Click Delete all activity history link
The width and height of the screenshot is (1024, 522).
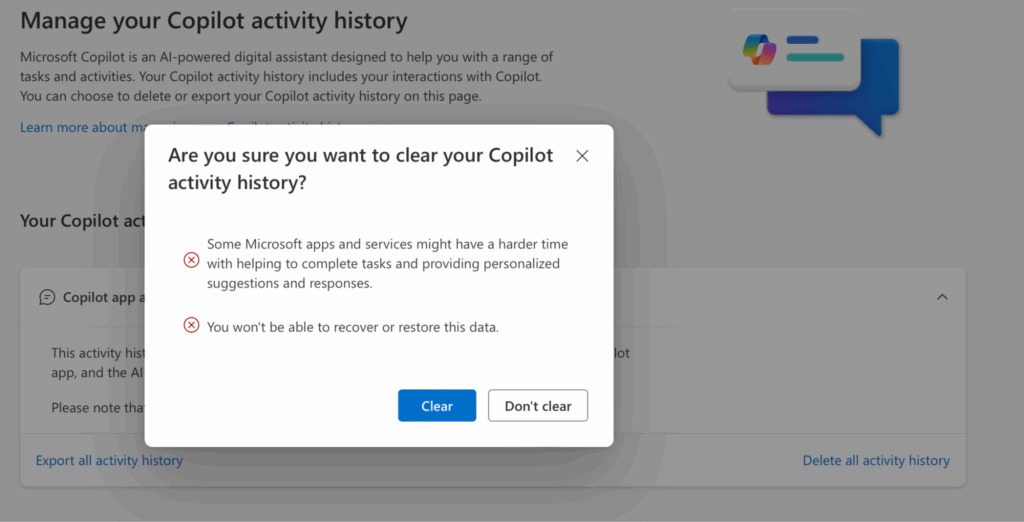coord(876,460)
